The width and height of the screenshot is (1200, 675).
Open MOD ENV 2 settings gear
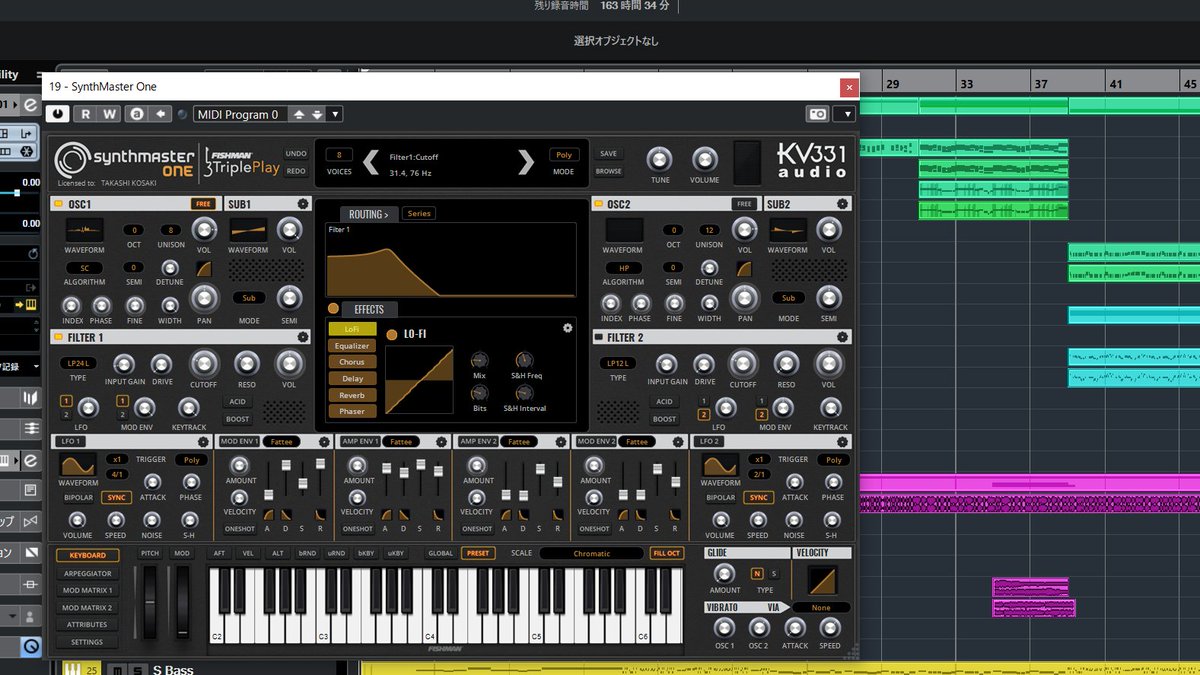[678, 441]
